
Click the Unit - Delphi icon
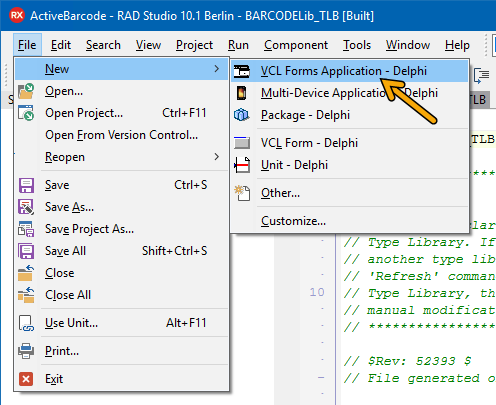point(242,165)
